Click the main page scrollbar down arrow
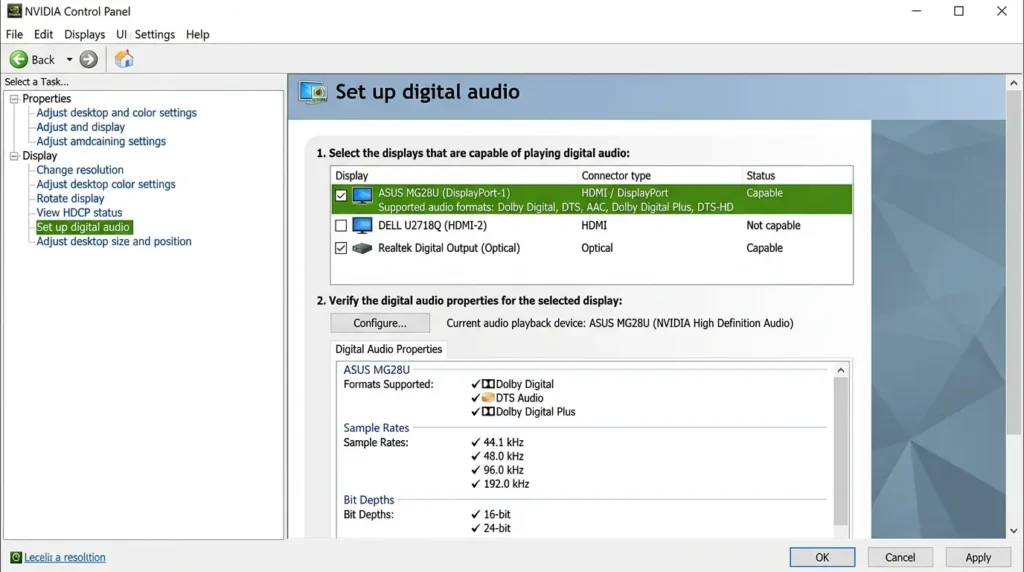The width and height of the screenshot is (1024, 572). [x=1014, y=531]
